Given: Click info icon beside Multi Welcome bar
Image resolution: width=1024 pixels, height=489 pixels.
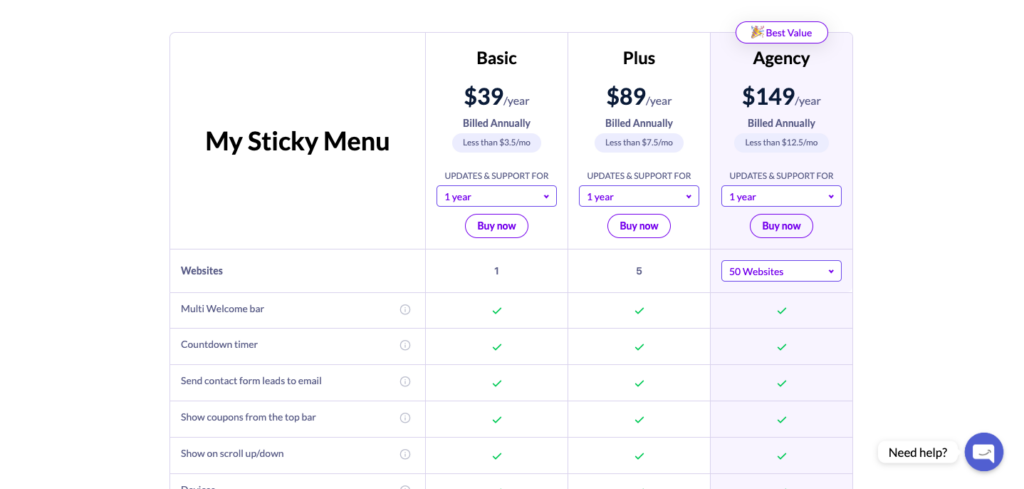Looking at the screenshot, I should click(405, 309).
